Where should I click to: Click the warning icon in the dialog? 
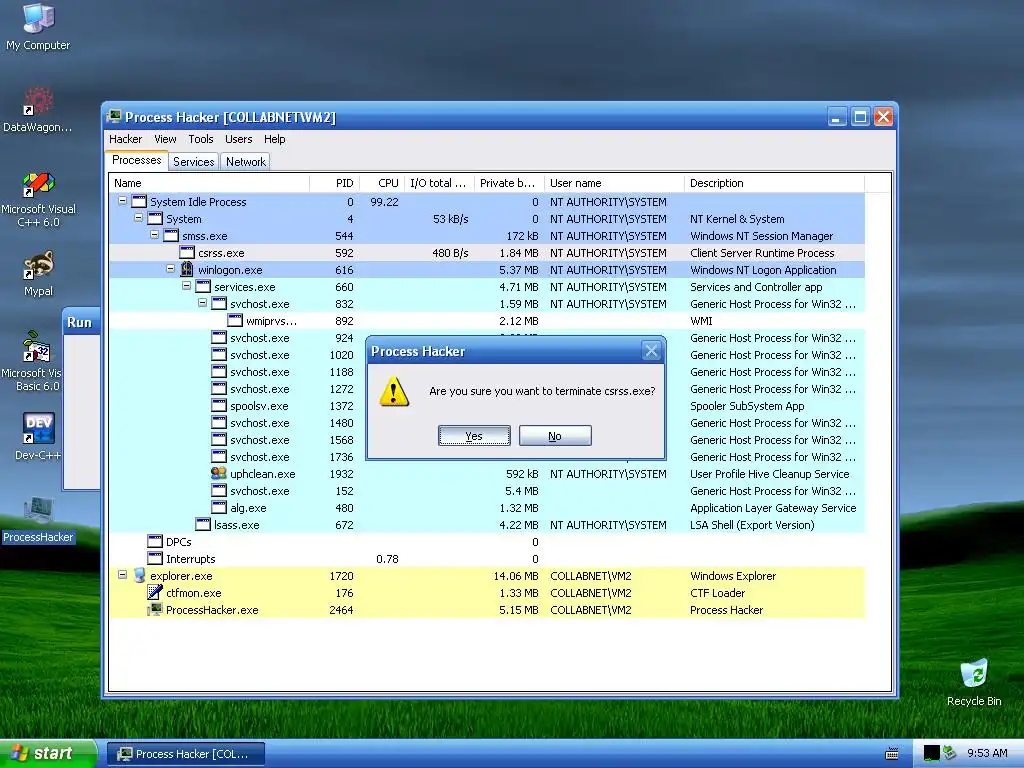point(394,392)
